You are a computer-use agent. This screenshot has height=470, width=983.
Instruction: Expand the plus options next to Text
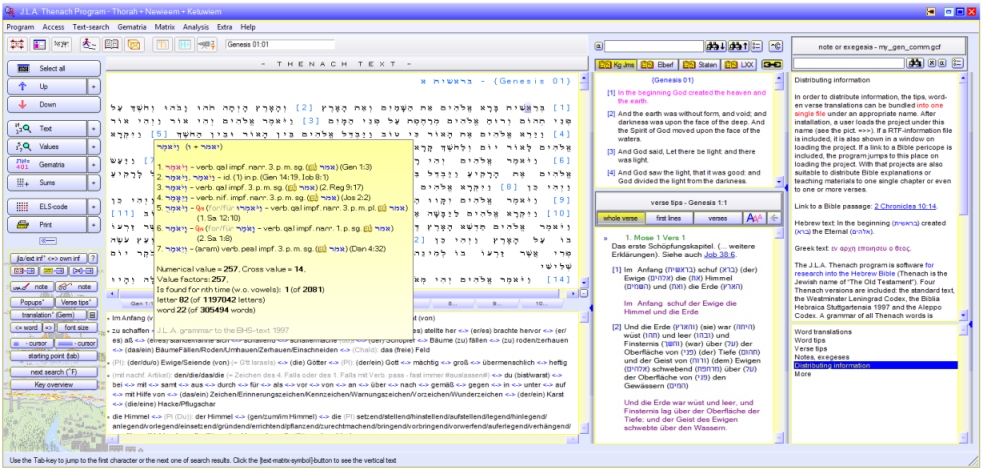pos(94,128)
